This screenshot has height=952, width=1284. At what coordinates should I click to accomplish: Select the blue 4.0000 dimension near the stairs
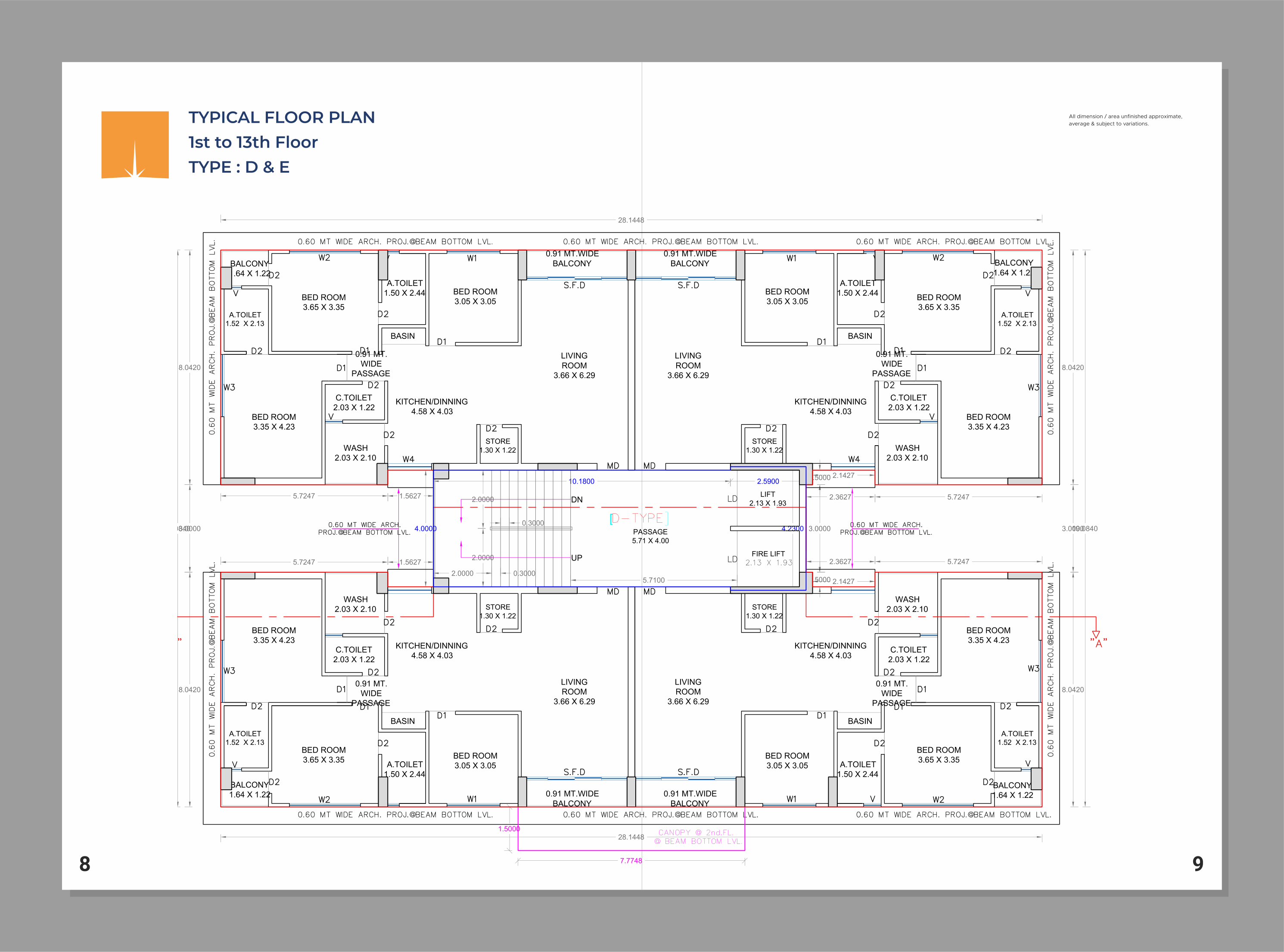426,528
